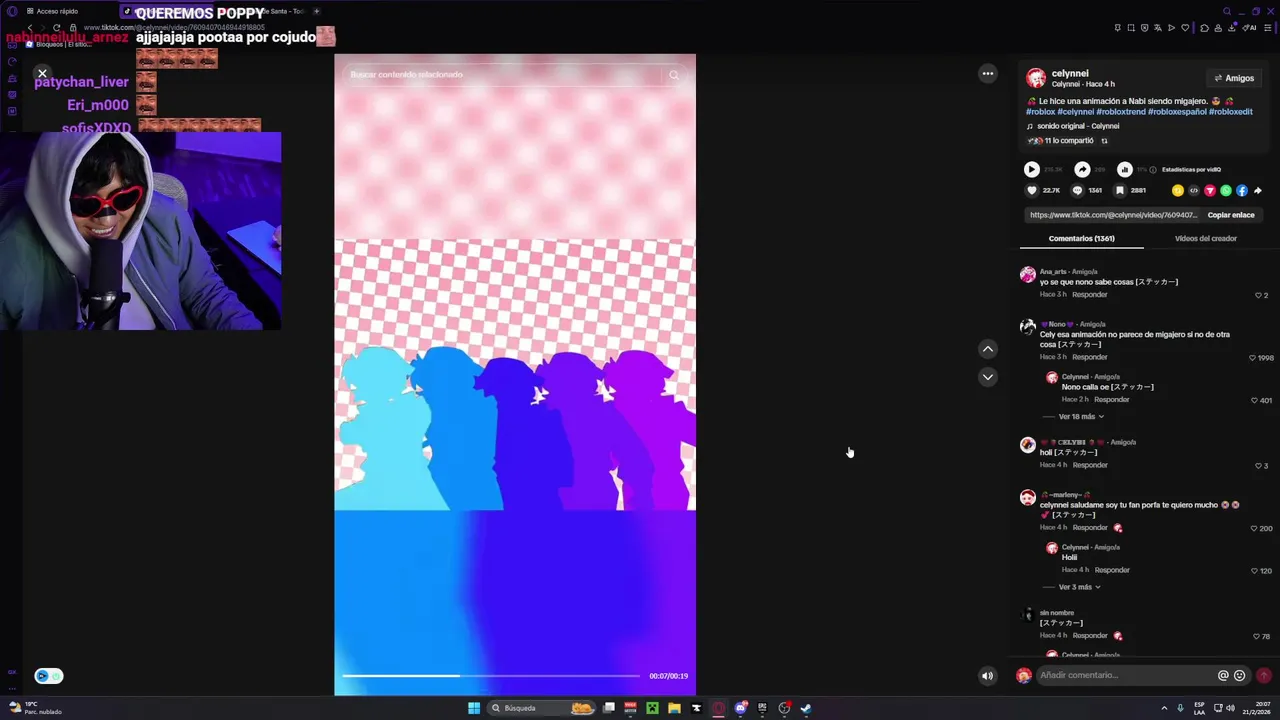Switch to the 'Comentarios (1361)' tab
Image resolution: width=1280 pixels, height=720 pixels.
tap(1081, 239)
